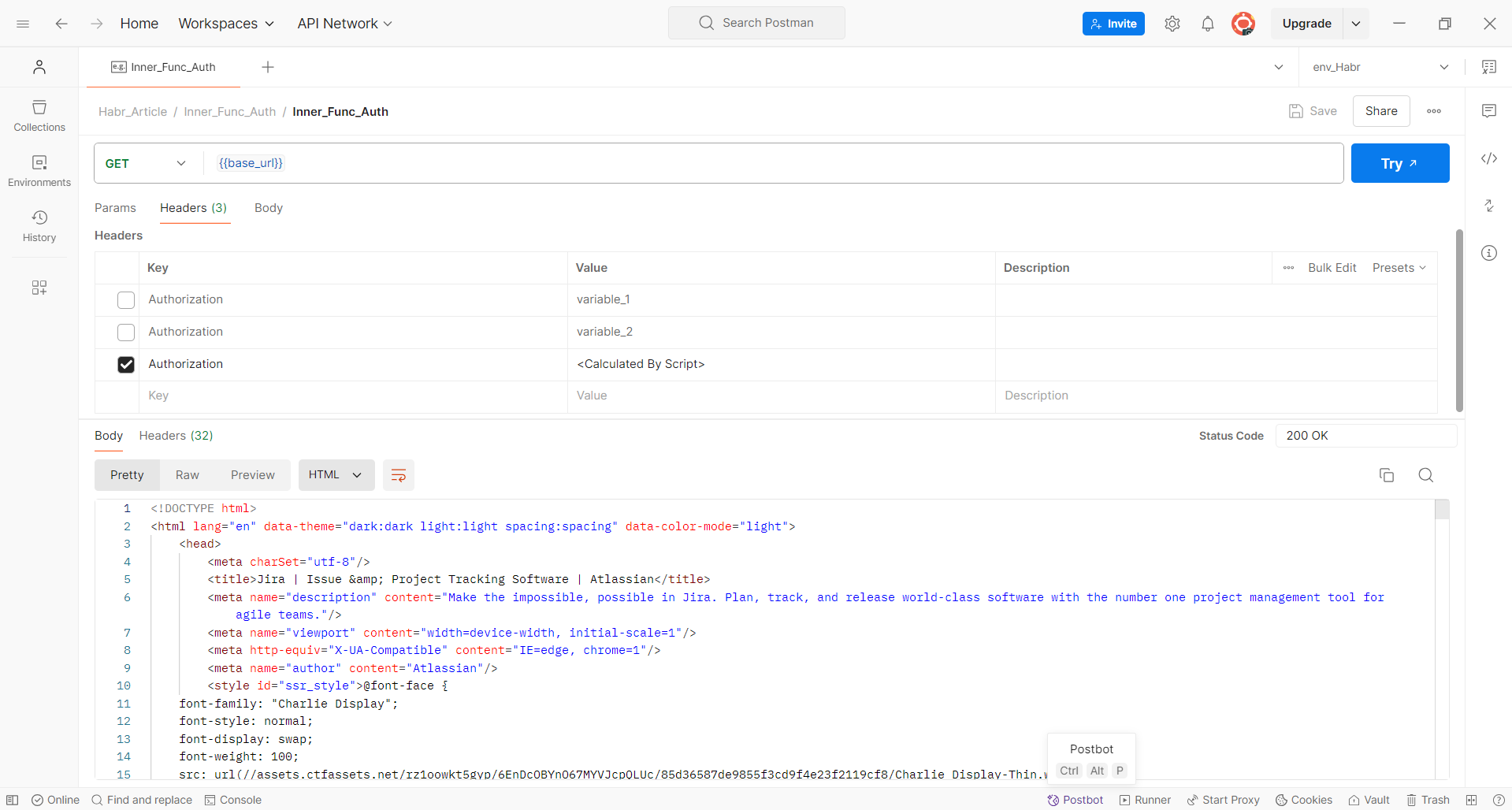
Task: Open the tab list chevron
Action: 1278,67
